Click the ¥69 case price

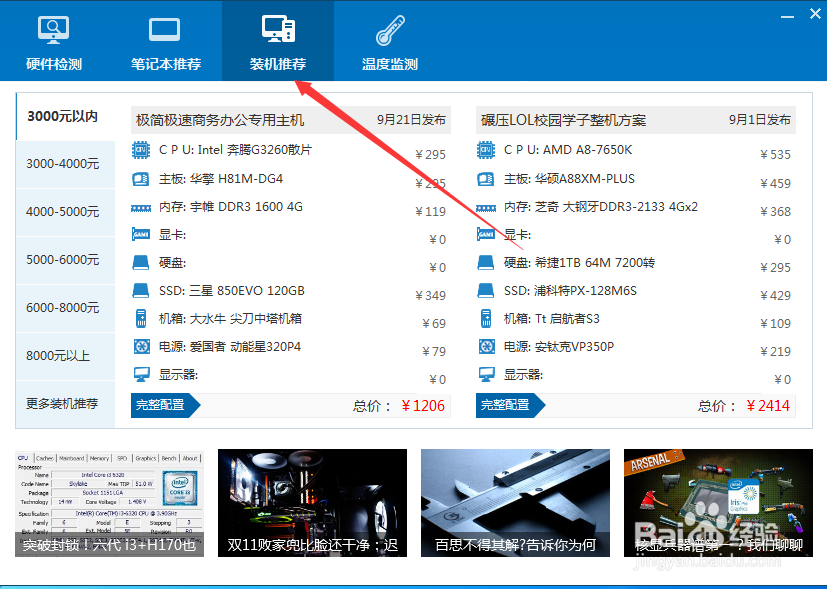[434, 324]
